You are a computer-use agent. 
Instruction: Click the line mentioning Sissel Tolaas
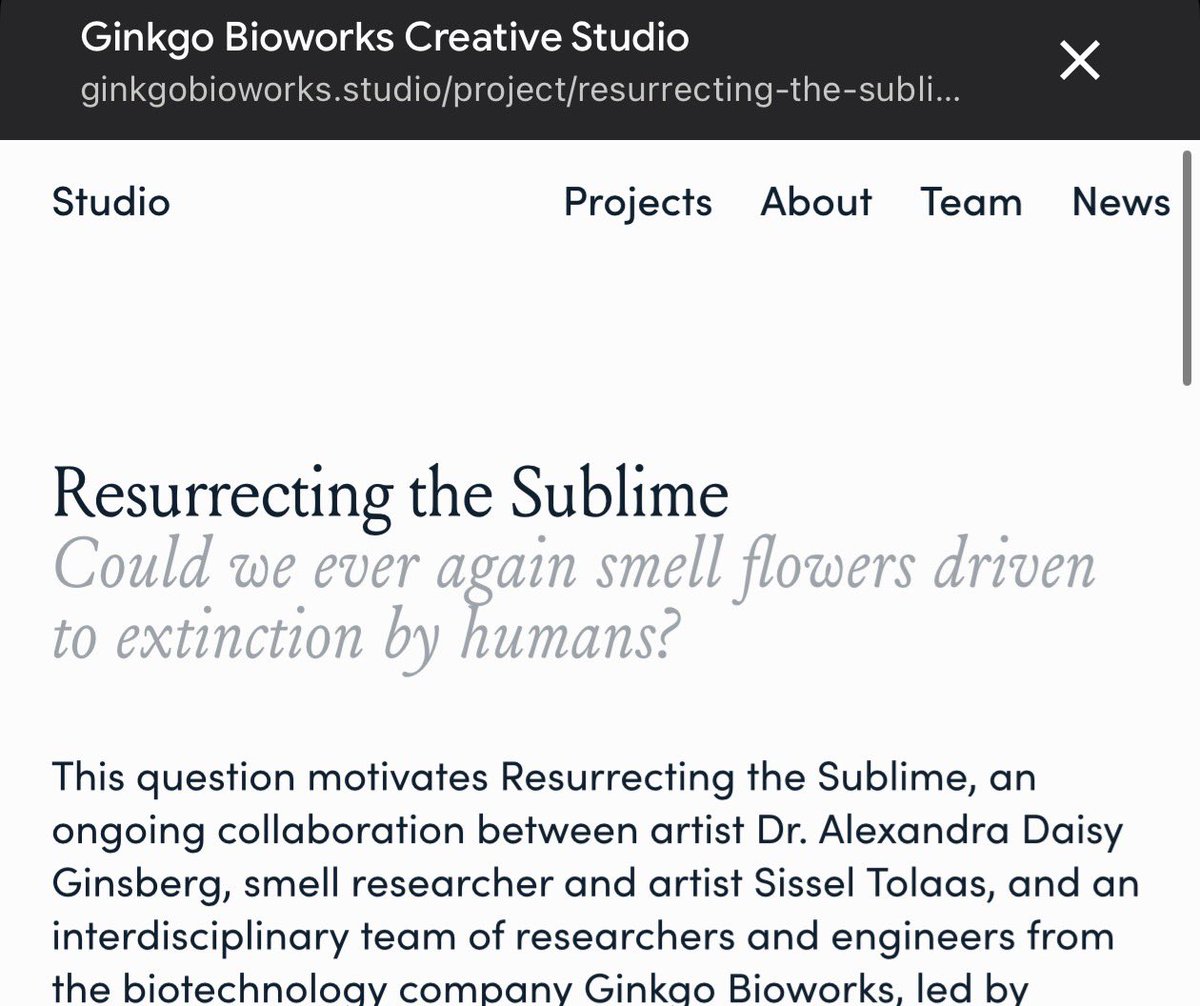[595, 884]
